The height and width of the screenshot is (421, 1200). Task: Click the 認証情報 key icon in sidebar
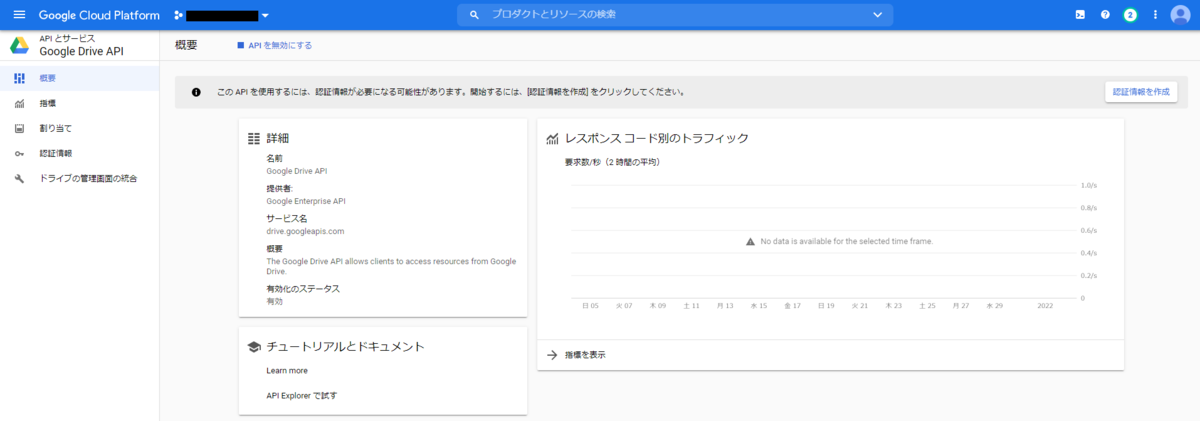point(19,153)
